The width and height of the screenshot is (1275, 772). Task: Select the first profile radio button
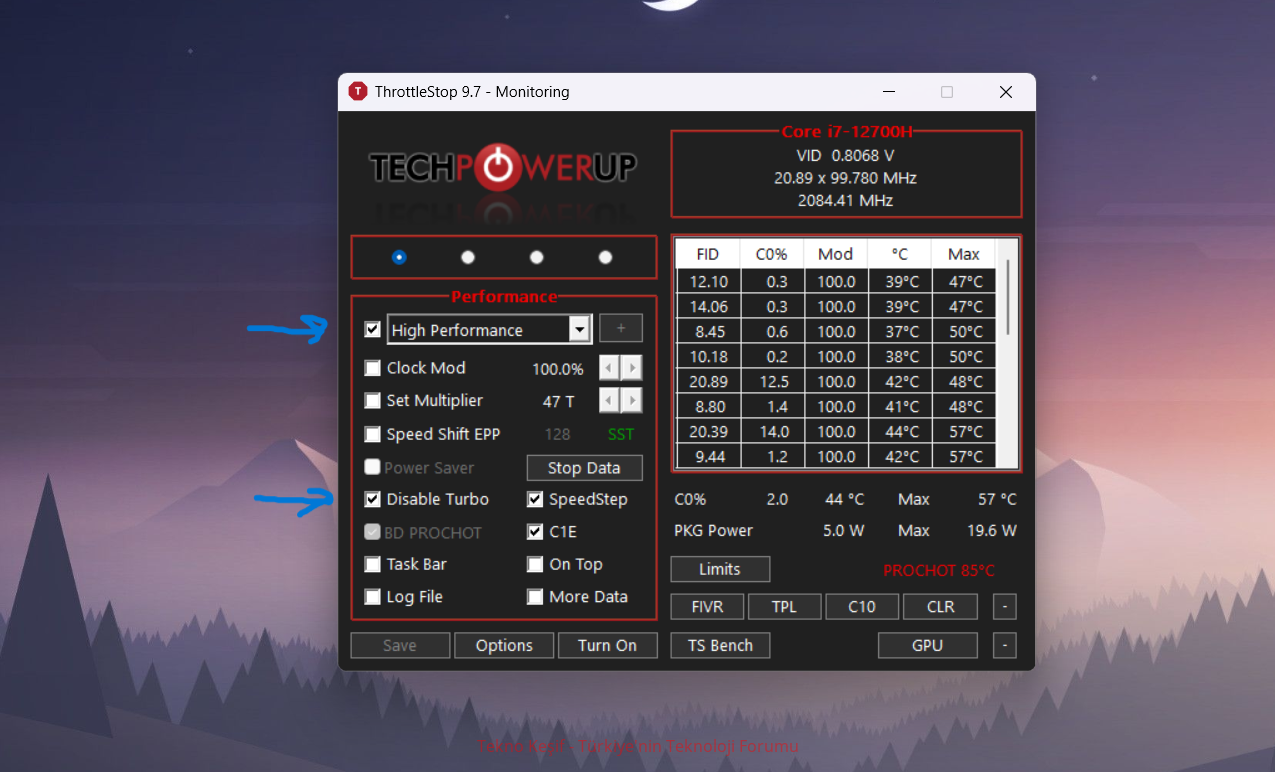coord(399,257)
